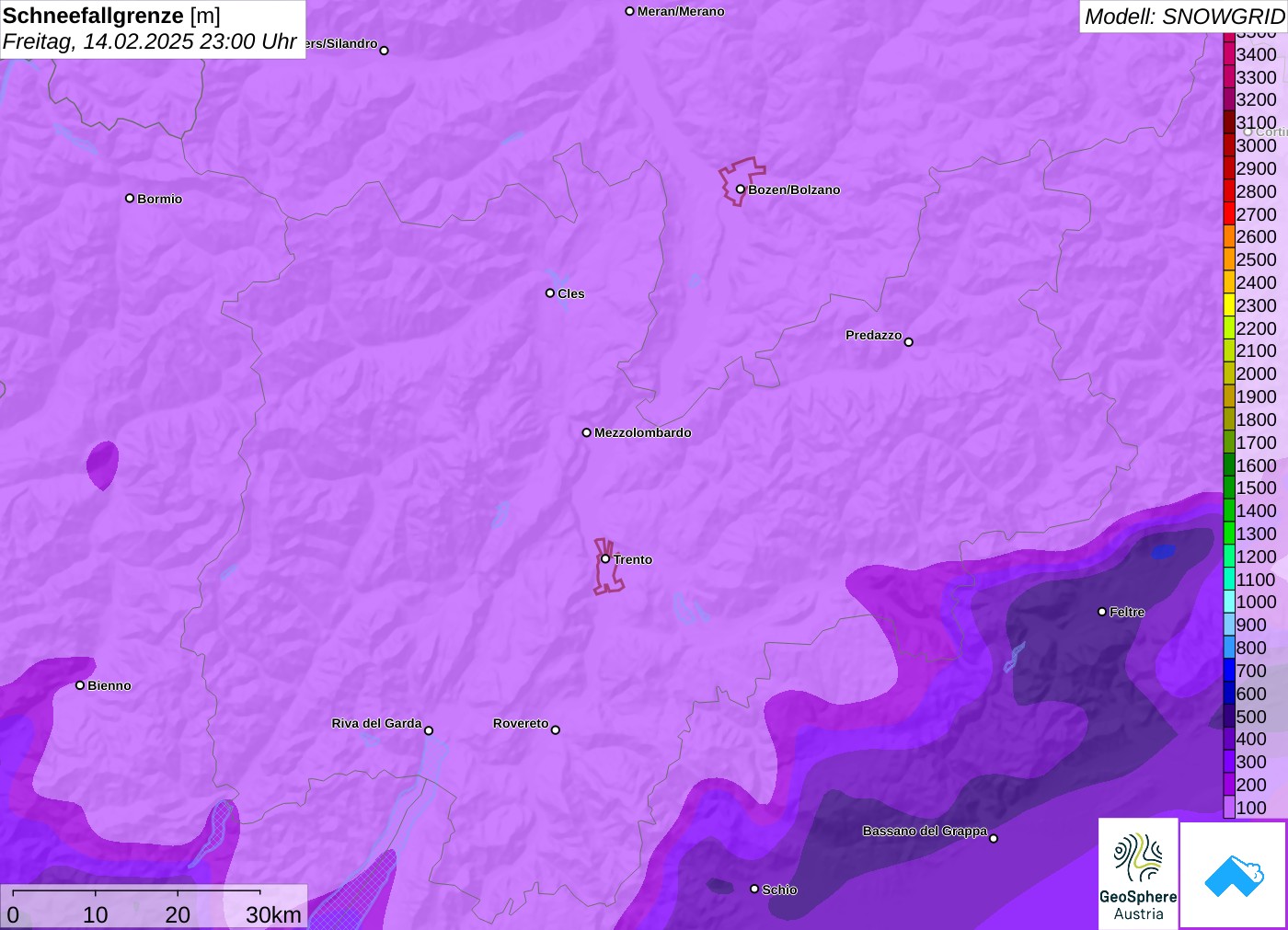1288x930 pixels.
Task: Select the Meran/Merano marker dot
Action: (x=630, y=11)
